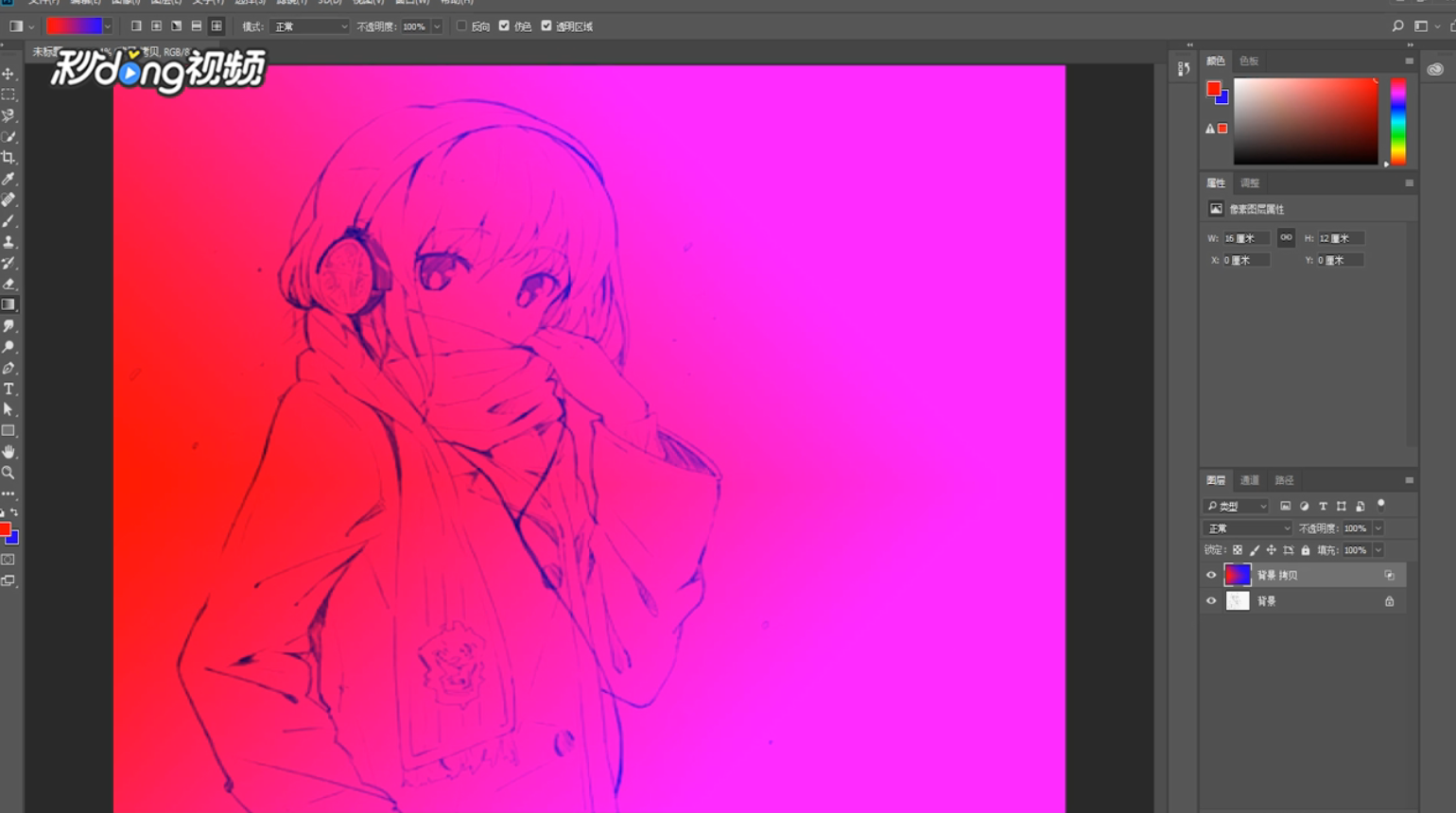Open the Color panel flyout menu
This screenshot has height=813, width=1456.
[x=1409, y=61]
